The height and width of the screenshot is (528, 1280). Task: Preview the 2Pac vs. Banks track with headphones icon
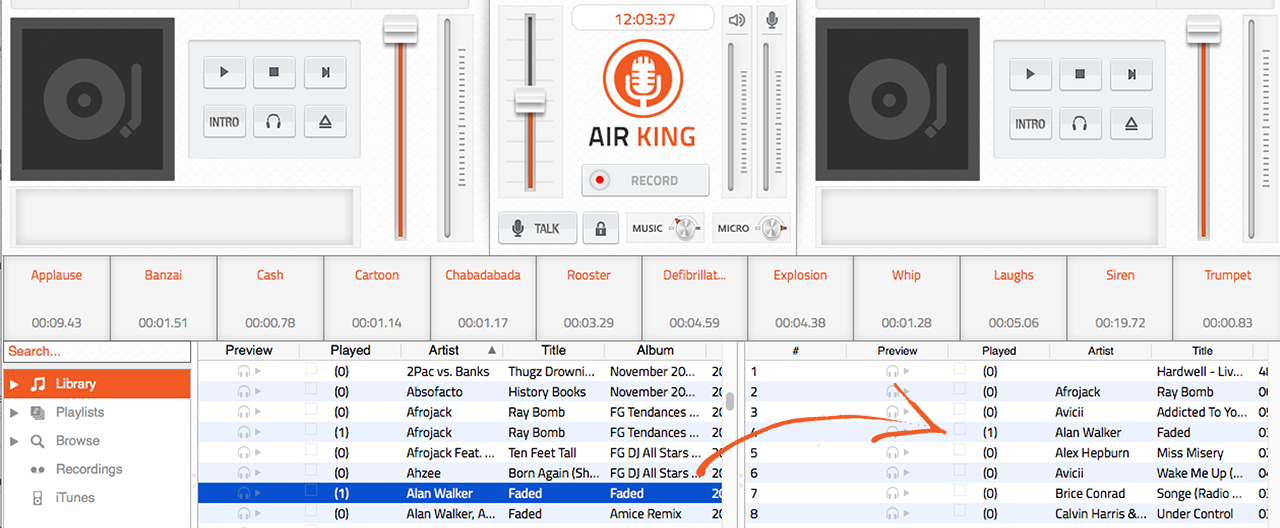coord(243,371)
